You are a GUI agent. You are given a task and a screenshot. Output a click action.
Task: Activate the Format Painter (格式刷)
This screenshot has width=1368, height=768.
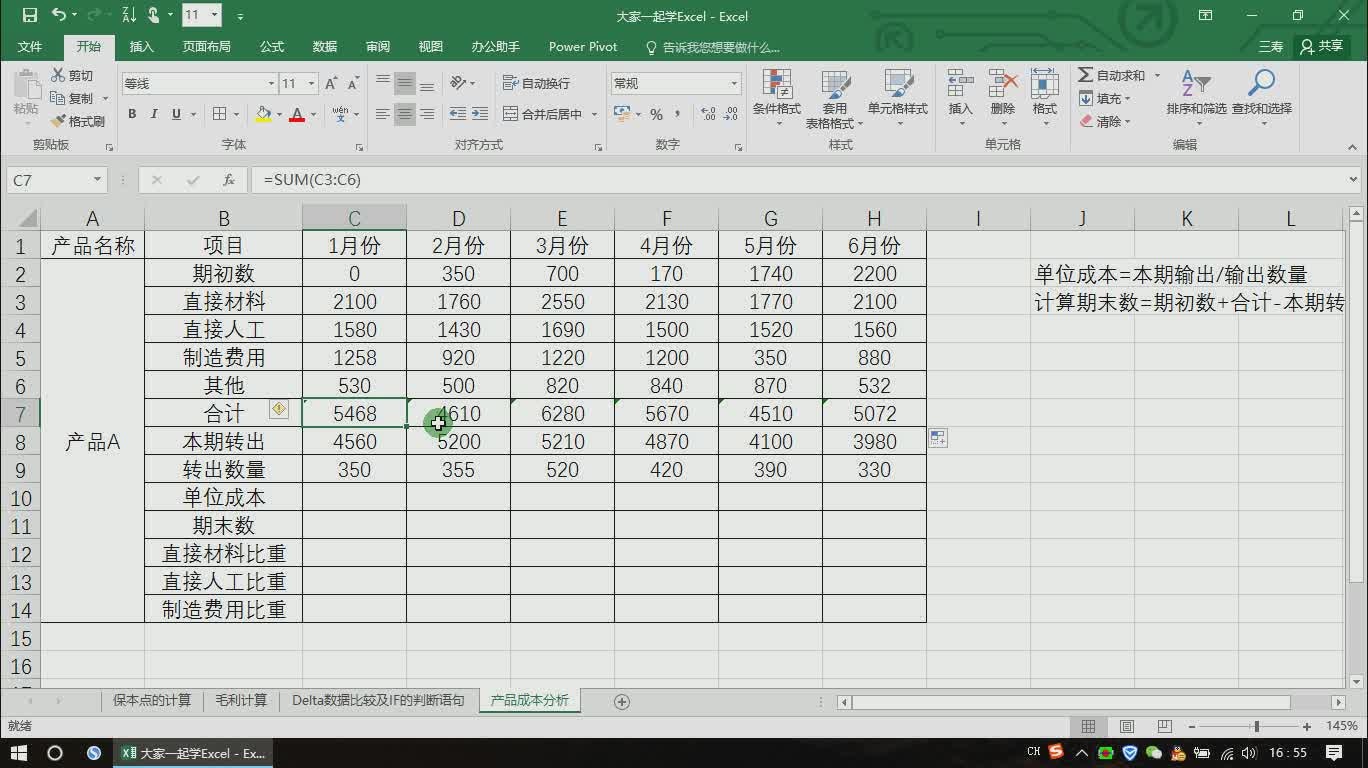tap(78, 121)
